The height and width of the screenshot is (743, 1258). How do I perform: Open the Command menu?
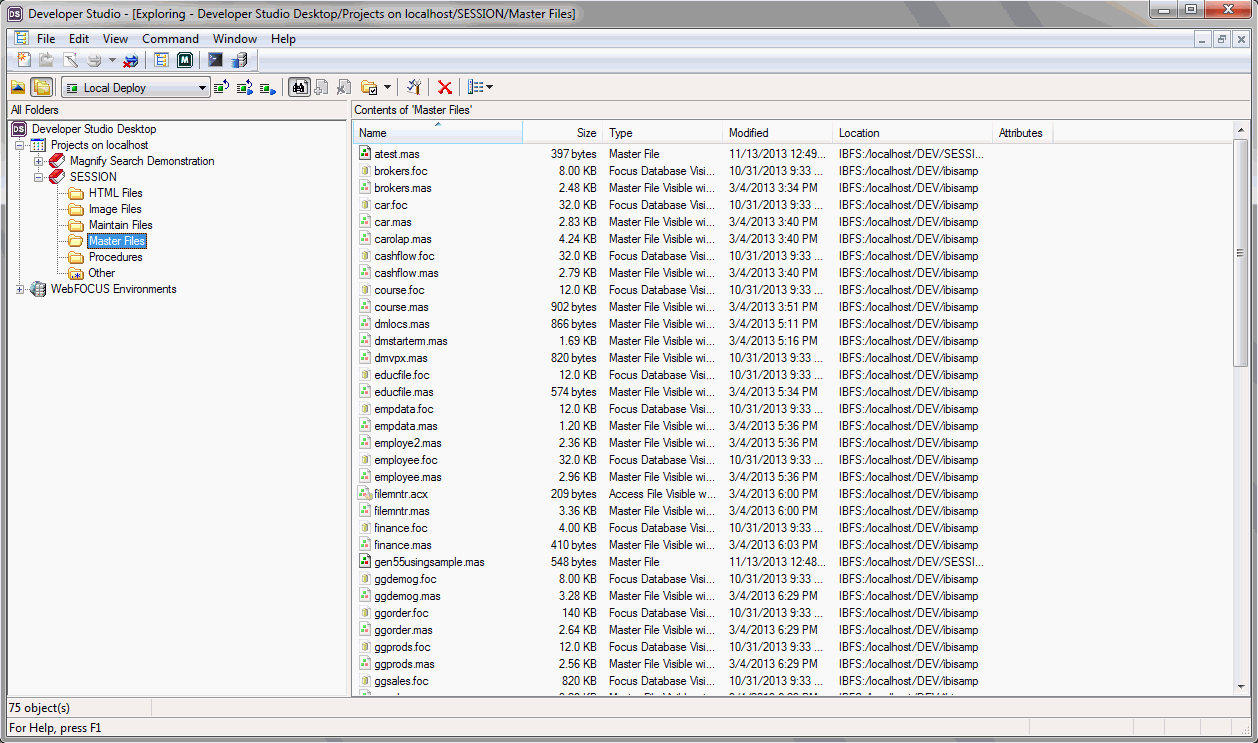pos(170,39)
